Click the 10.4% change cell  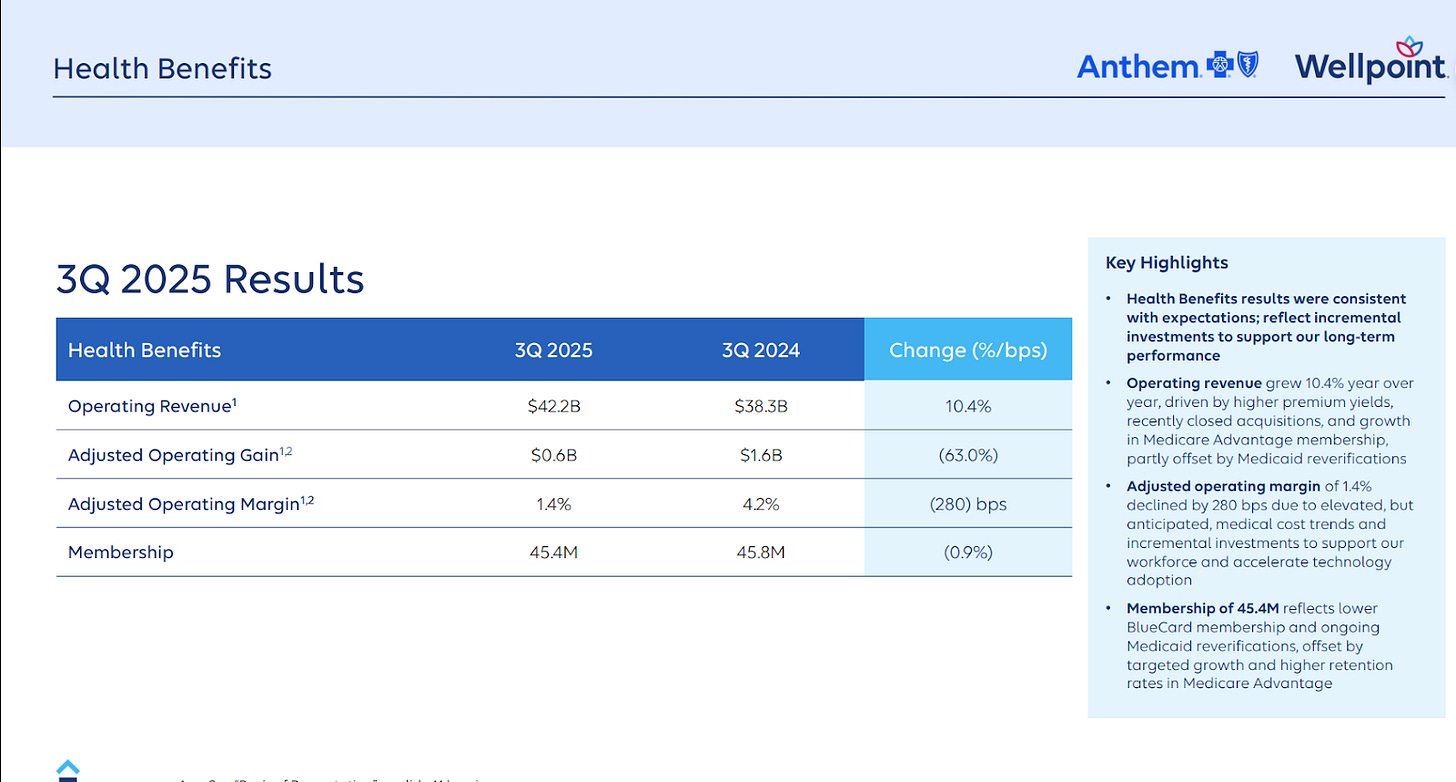(968, 407)
